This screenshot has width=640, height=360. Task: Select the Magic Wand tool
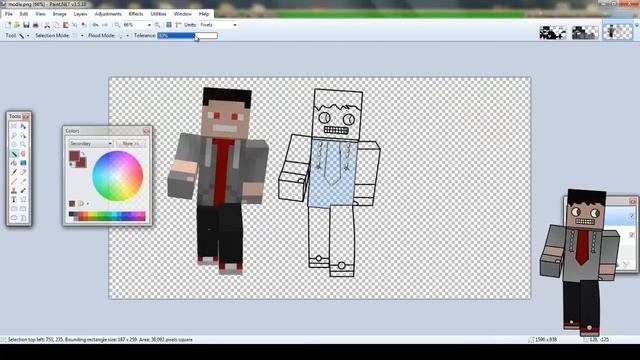[x=14, y=154]
